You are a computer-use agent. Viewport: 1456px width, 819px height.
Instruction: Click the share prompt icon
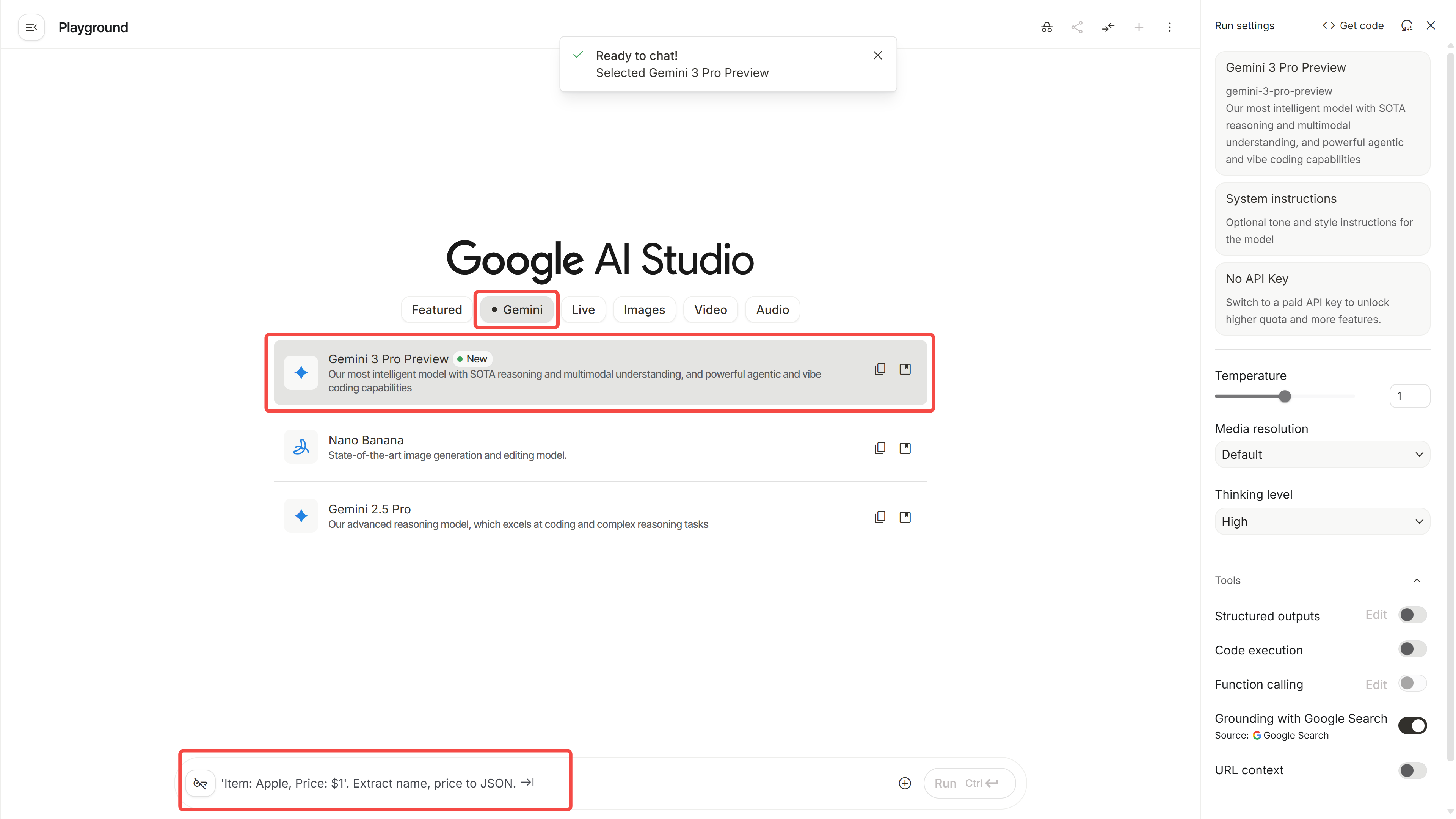tap(1077, 27)
